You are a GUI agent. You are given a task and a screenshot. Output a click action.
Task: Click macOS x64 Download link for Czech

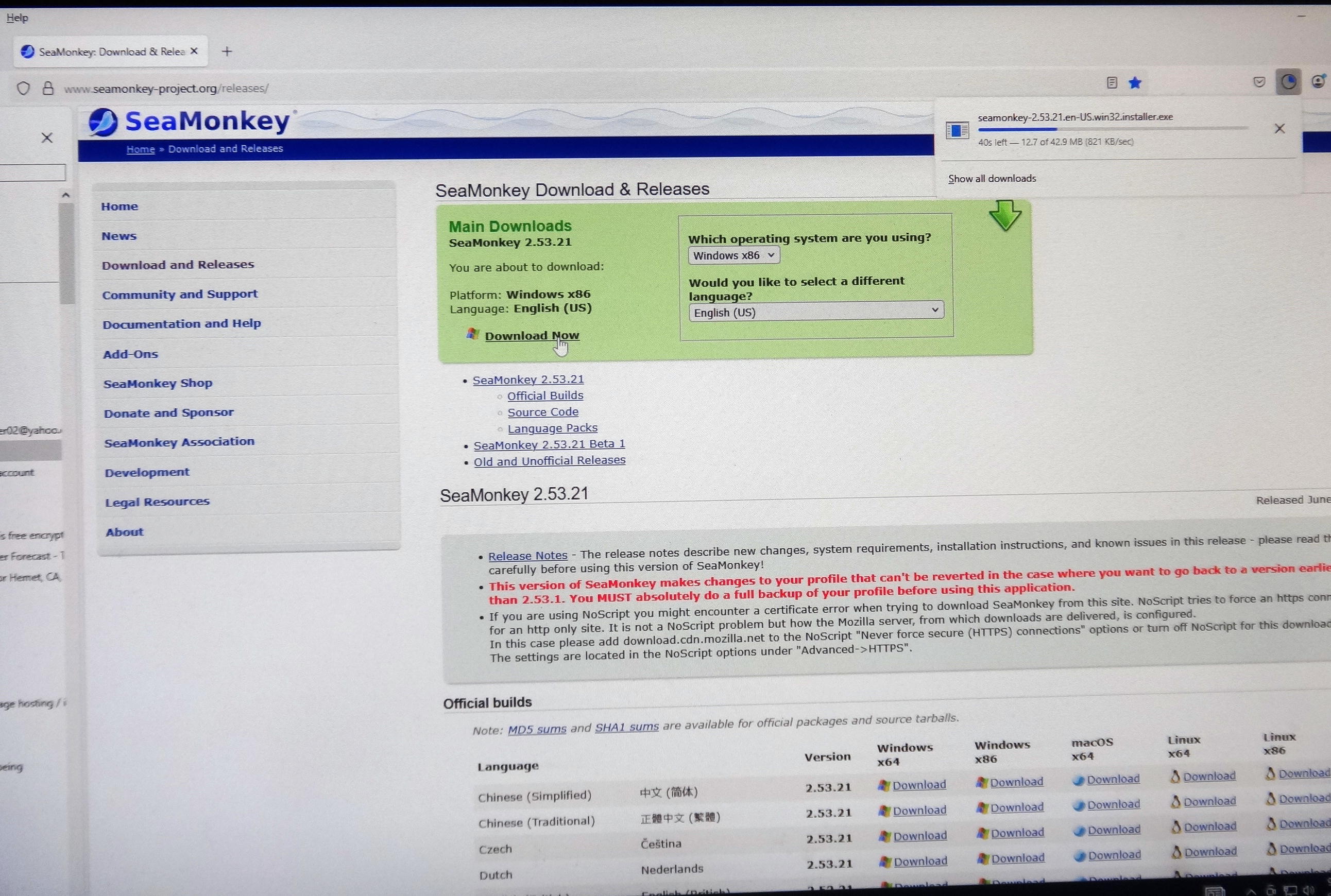tap(1114, 830)
